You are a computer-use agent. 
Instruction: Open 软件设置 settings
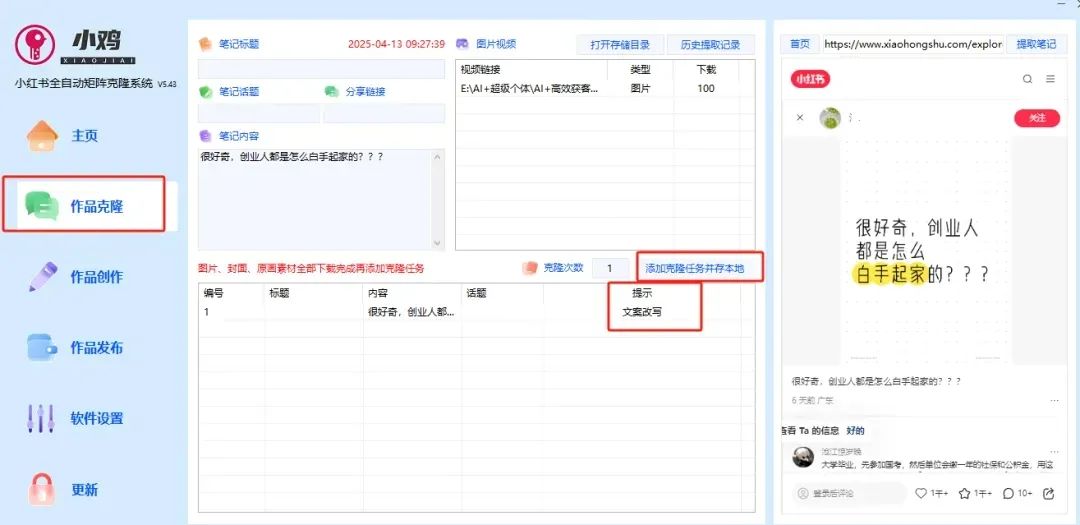coord(96,418)
